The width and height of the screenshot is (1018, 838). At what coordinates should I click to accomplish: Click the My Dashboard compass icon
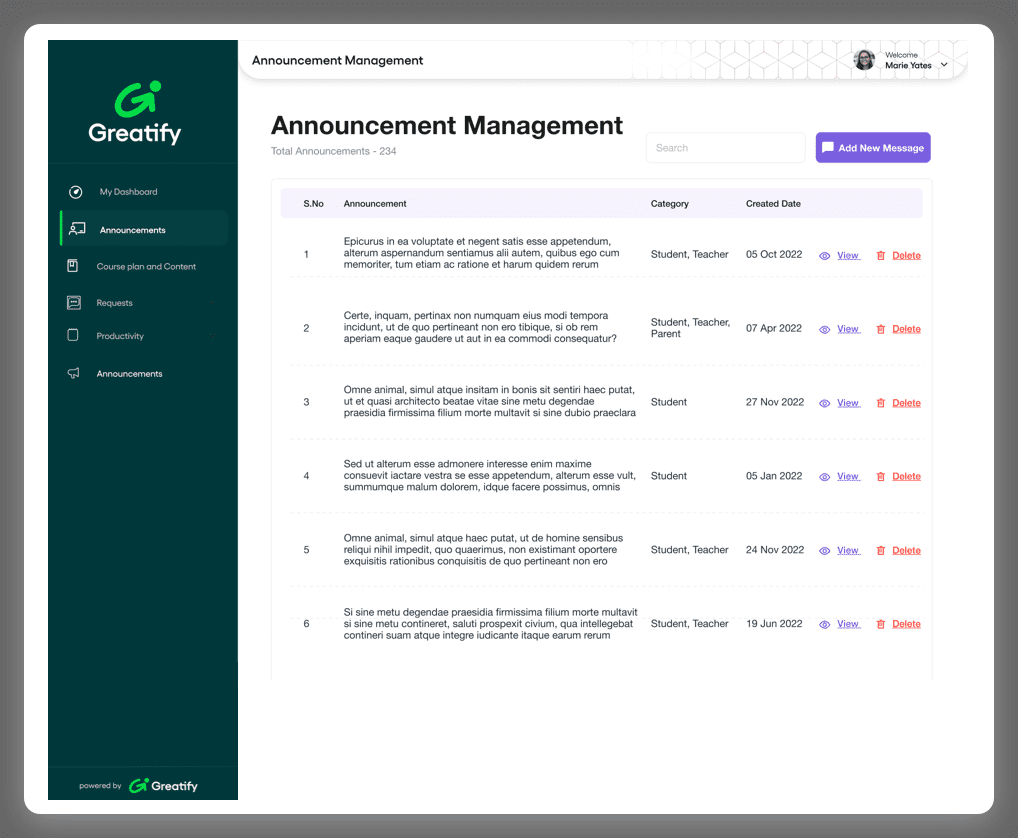(75, 192)
